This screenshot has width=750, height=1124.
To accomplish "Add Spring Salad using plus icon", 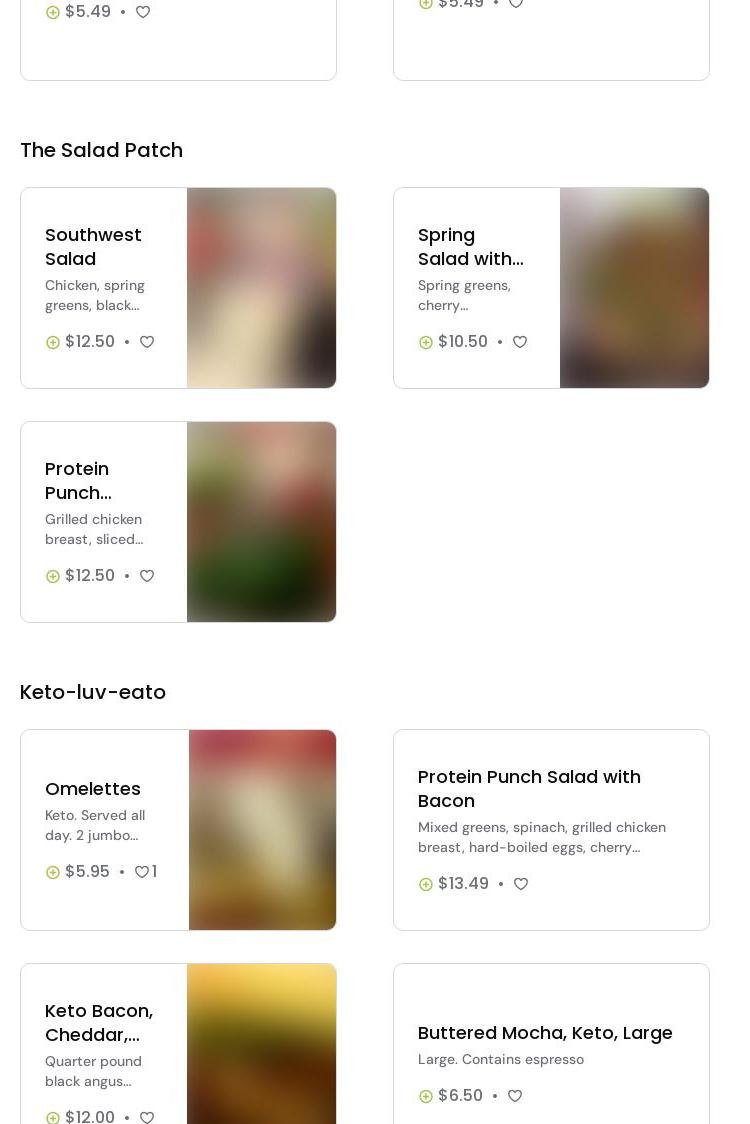I will pos(425,342).
